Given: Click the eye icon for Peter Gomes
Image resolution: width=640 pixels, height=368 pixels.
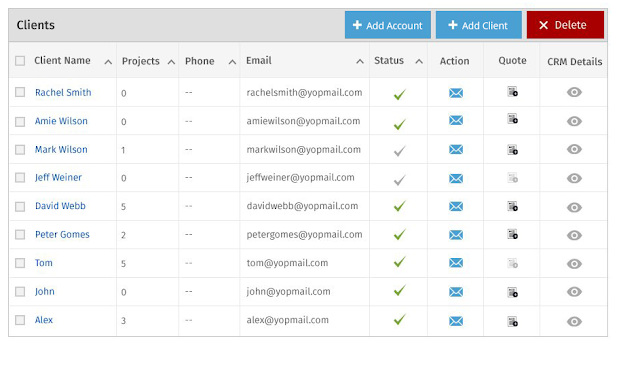Looking at the screenshot, I should [x=574, y=235].
